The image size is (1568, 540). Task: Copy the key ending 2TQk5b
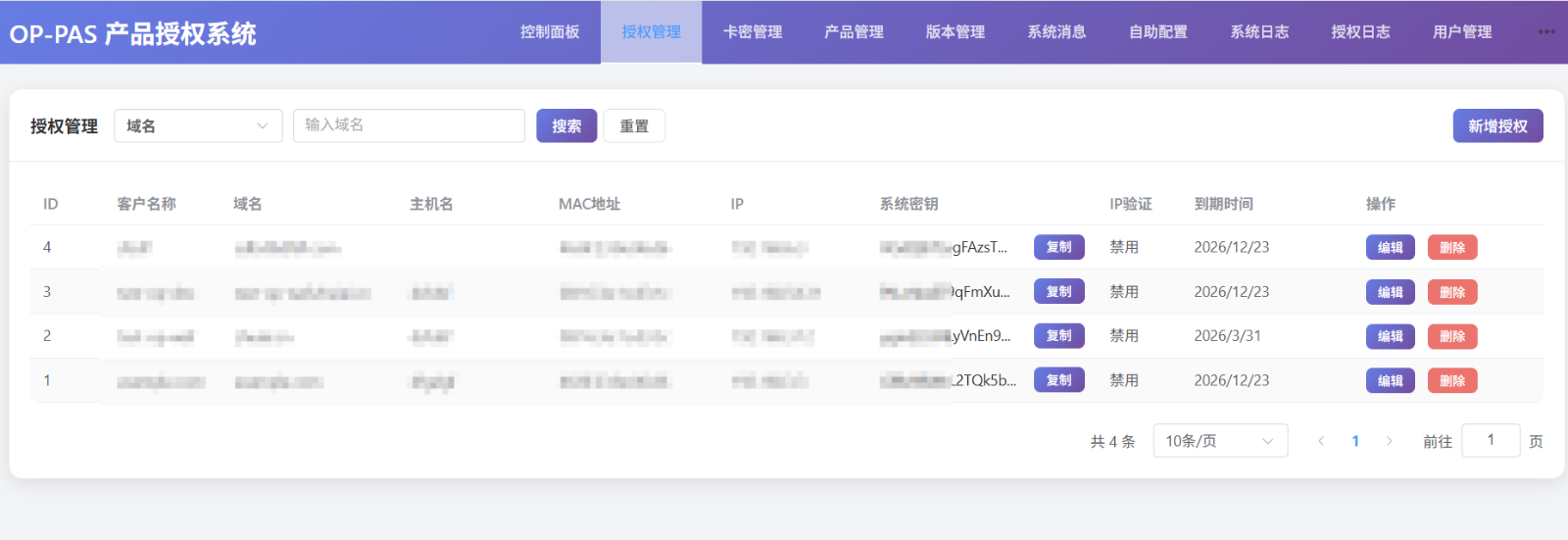tap(1058, 379)
